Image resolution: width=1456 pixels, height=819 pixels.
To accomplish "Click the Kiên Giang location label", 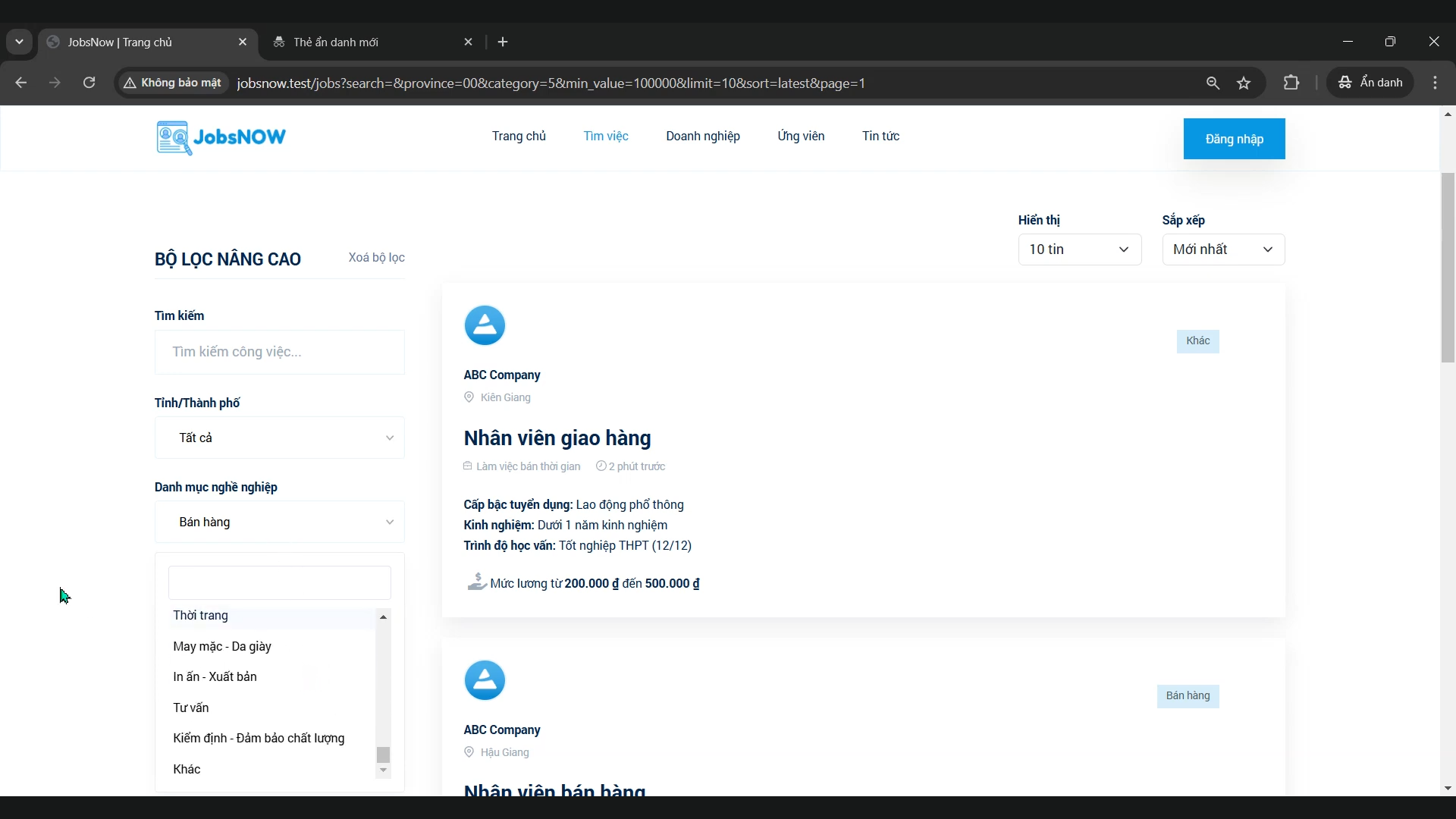I will [506, 397].
